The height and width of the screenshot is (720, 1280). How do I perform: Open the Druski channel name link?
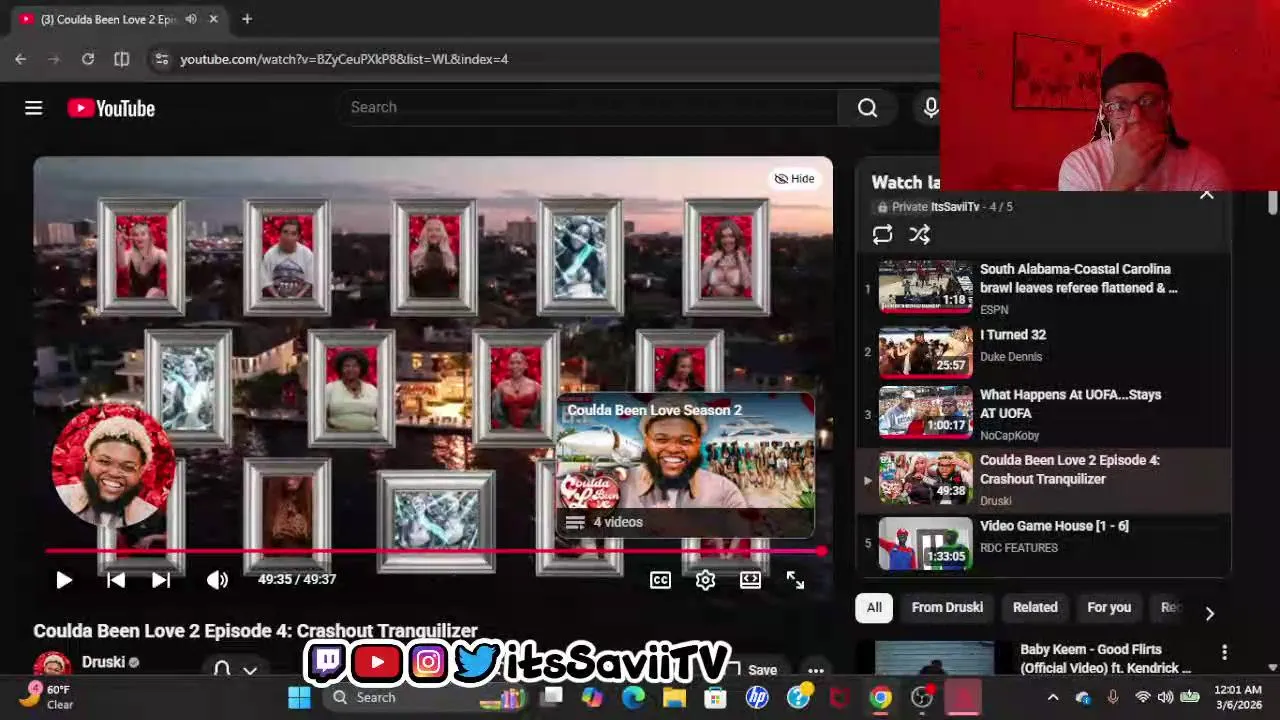[103, 662]
